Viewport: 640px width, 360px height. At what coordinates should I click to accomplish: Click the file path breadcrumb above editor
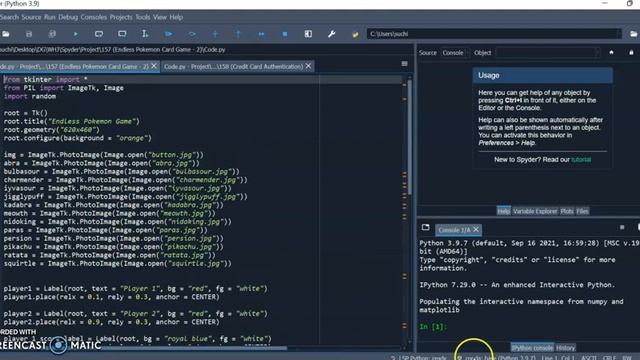pos(113,49)
